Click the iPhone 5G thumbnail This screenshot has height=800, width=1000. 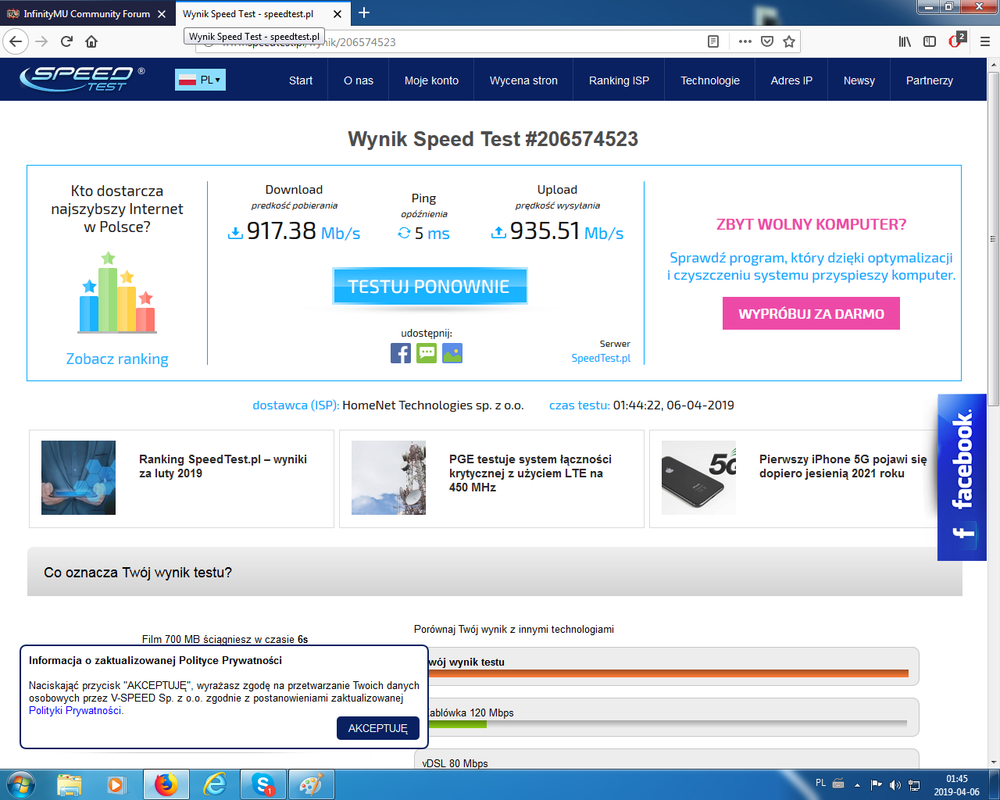[x=698, y=478]
